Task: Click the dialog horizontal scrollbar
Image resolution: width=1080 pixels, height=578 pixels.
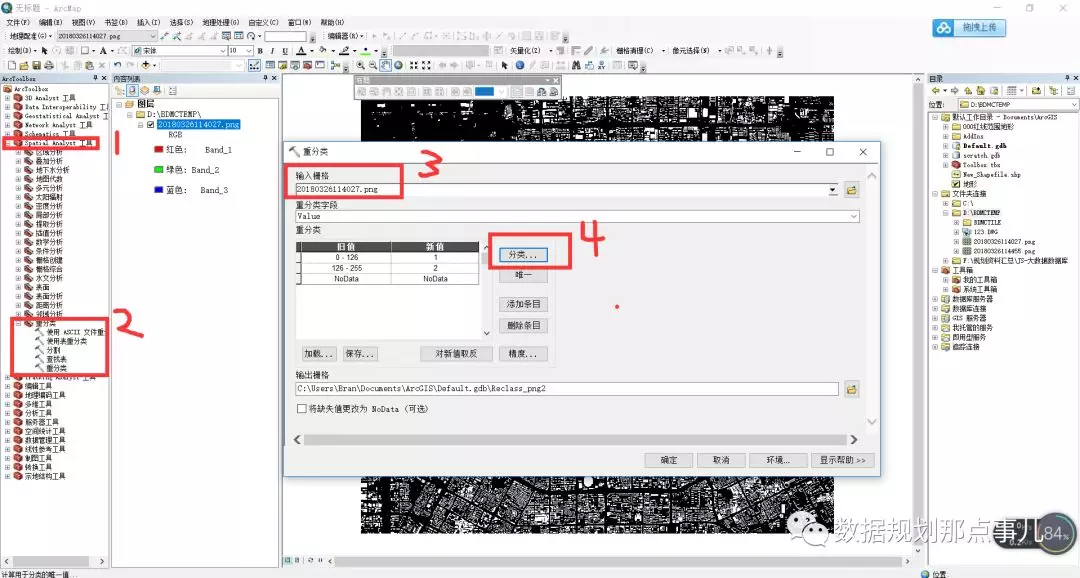Action: (x=575, y=440)
